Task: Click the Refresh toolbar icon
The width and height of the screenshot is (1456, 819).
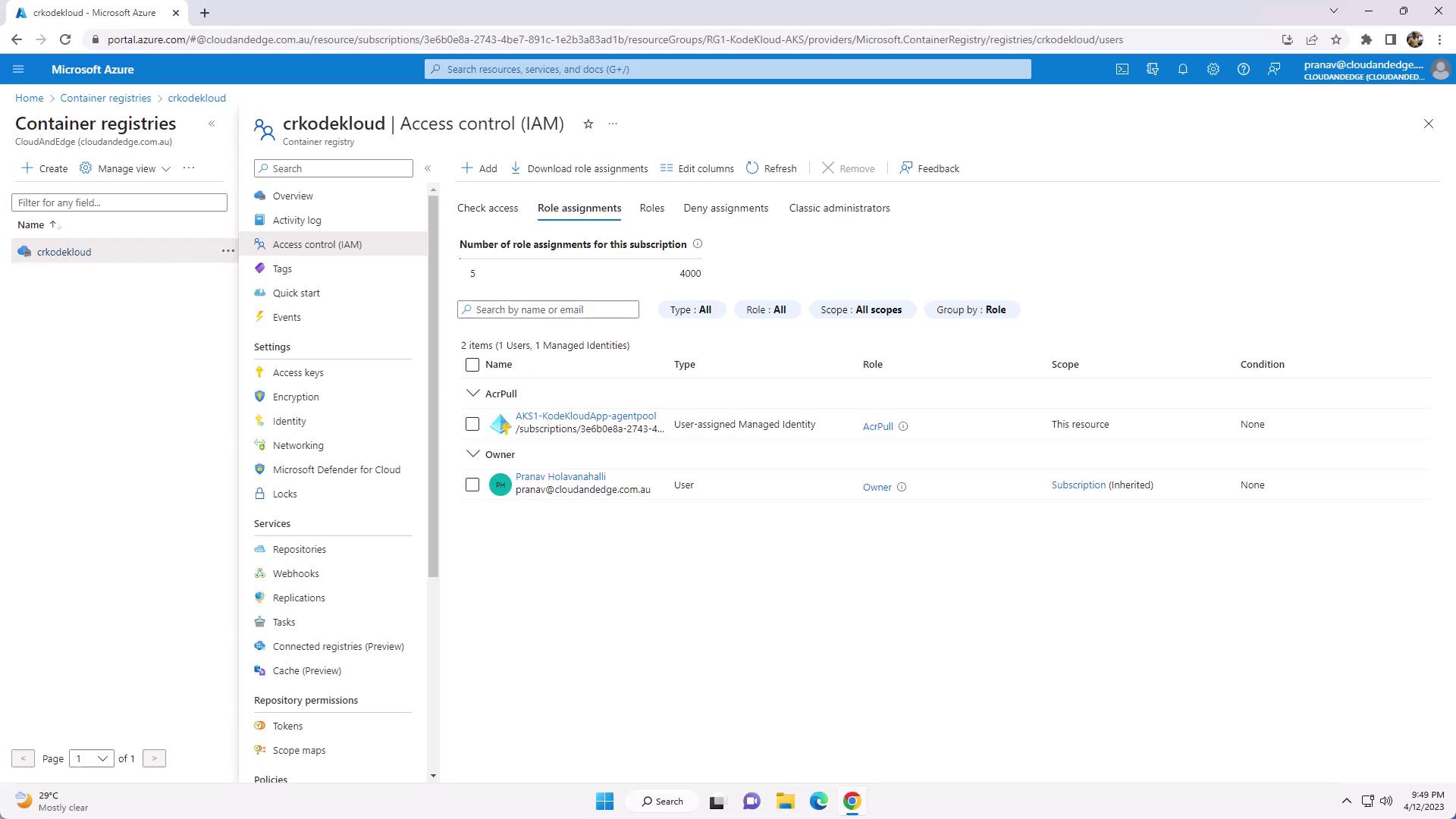Action: click(x=752, y=168)
